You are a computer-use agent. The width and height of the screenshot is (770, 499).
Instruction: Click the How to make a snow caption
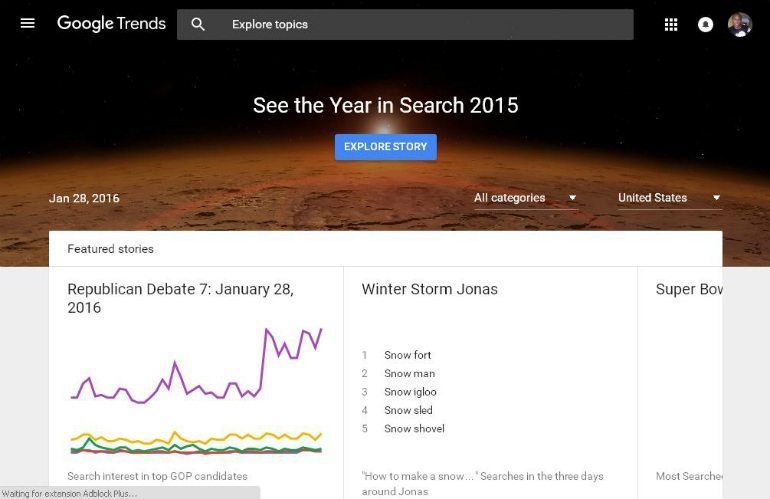click(x=482, y=484)
